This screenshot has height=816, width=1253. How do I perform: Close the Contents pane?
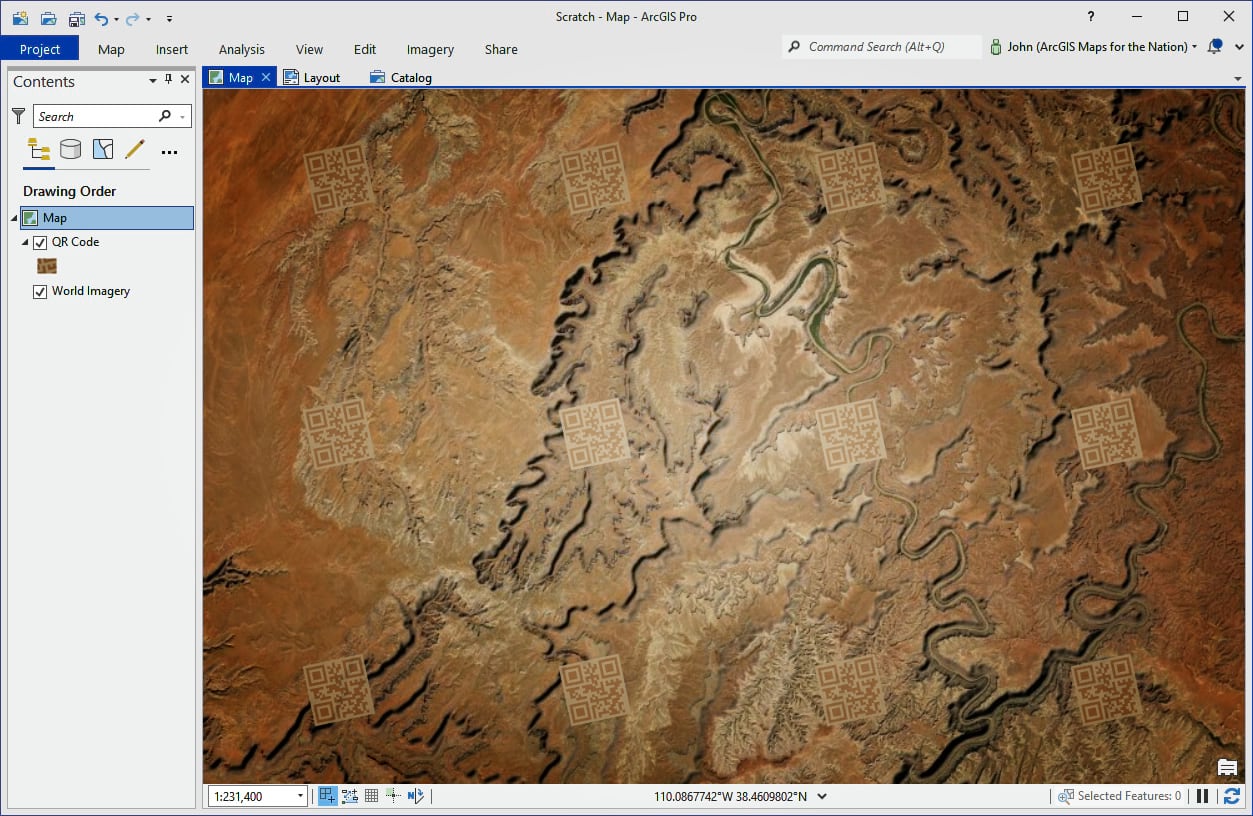[x=185, y=80]
